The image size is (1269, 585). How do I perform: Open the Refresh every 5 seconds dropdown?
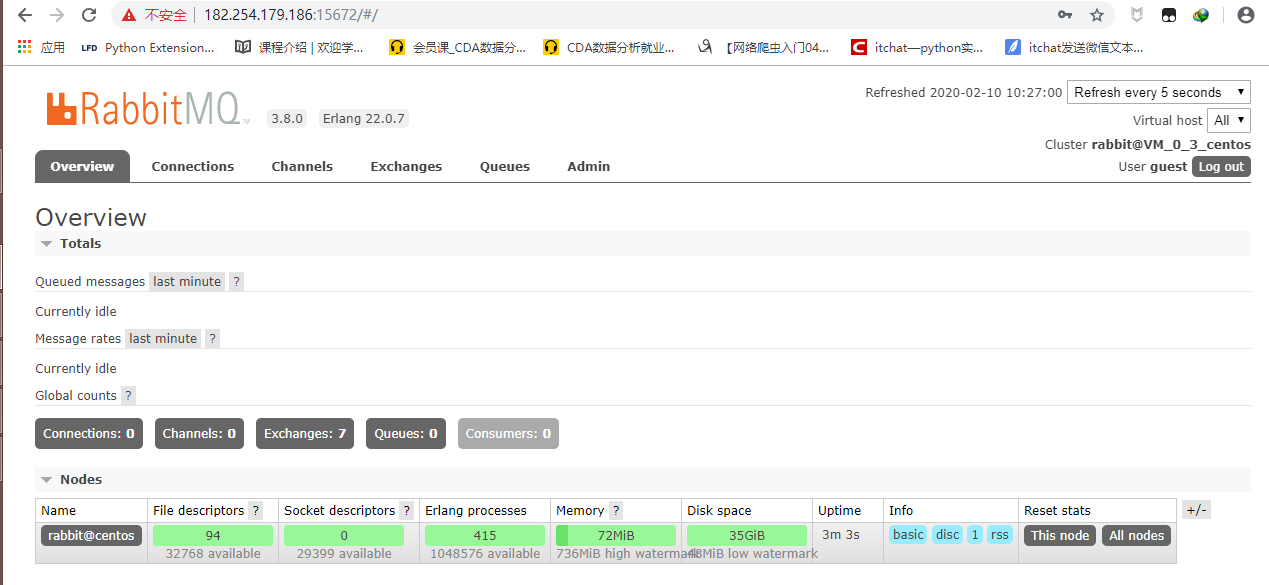click(1158, 92)
